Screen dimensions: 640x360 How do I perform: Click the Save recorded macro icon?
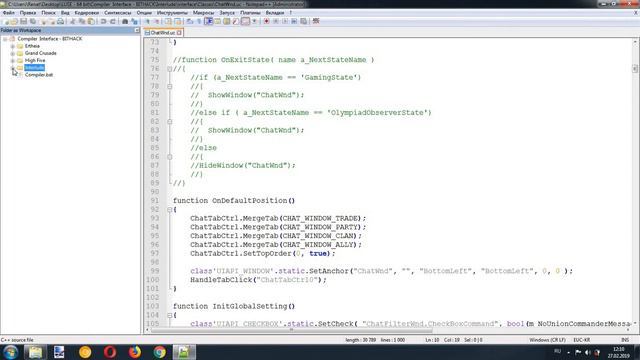coord(304,21)
